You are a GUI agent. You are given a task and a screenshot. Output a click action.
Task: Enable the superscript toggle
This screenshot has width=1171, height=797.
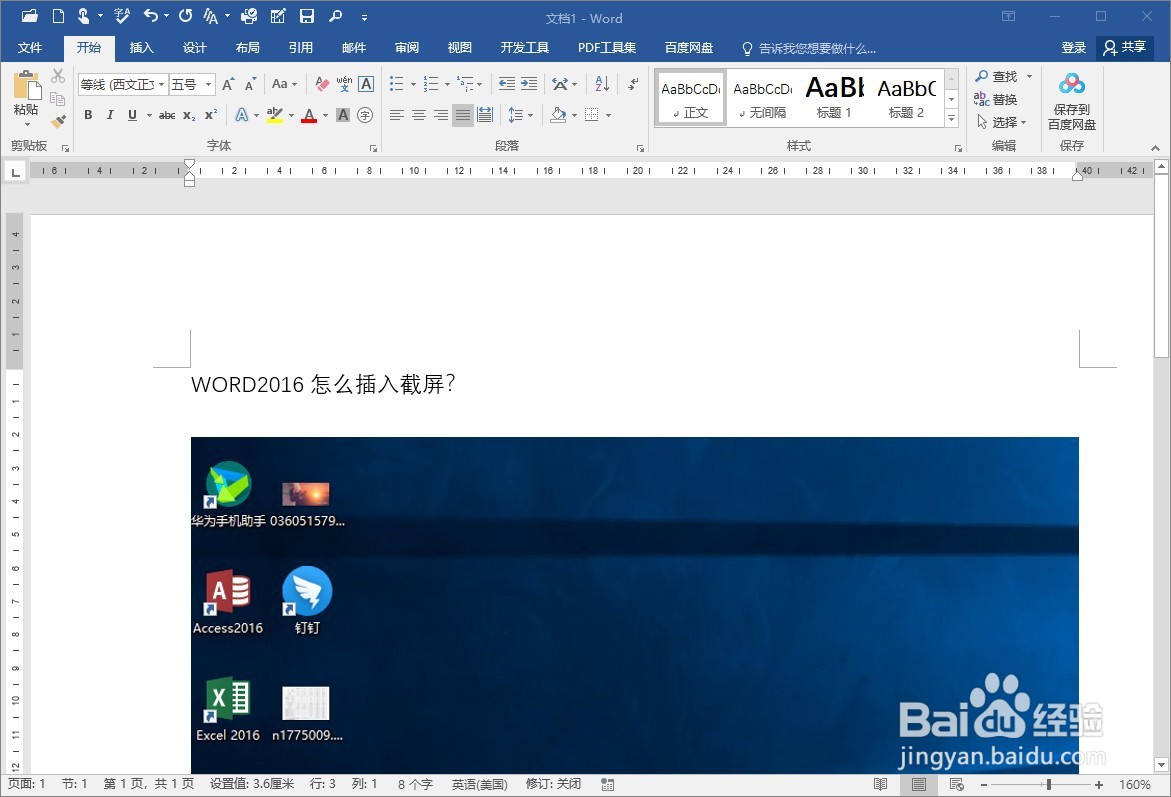tap(209, 113)
